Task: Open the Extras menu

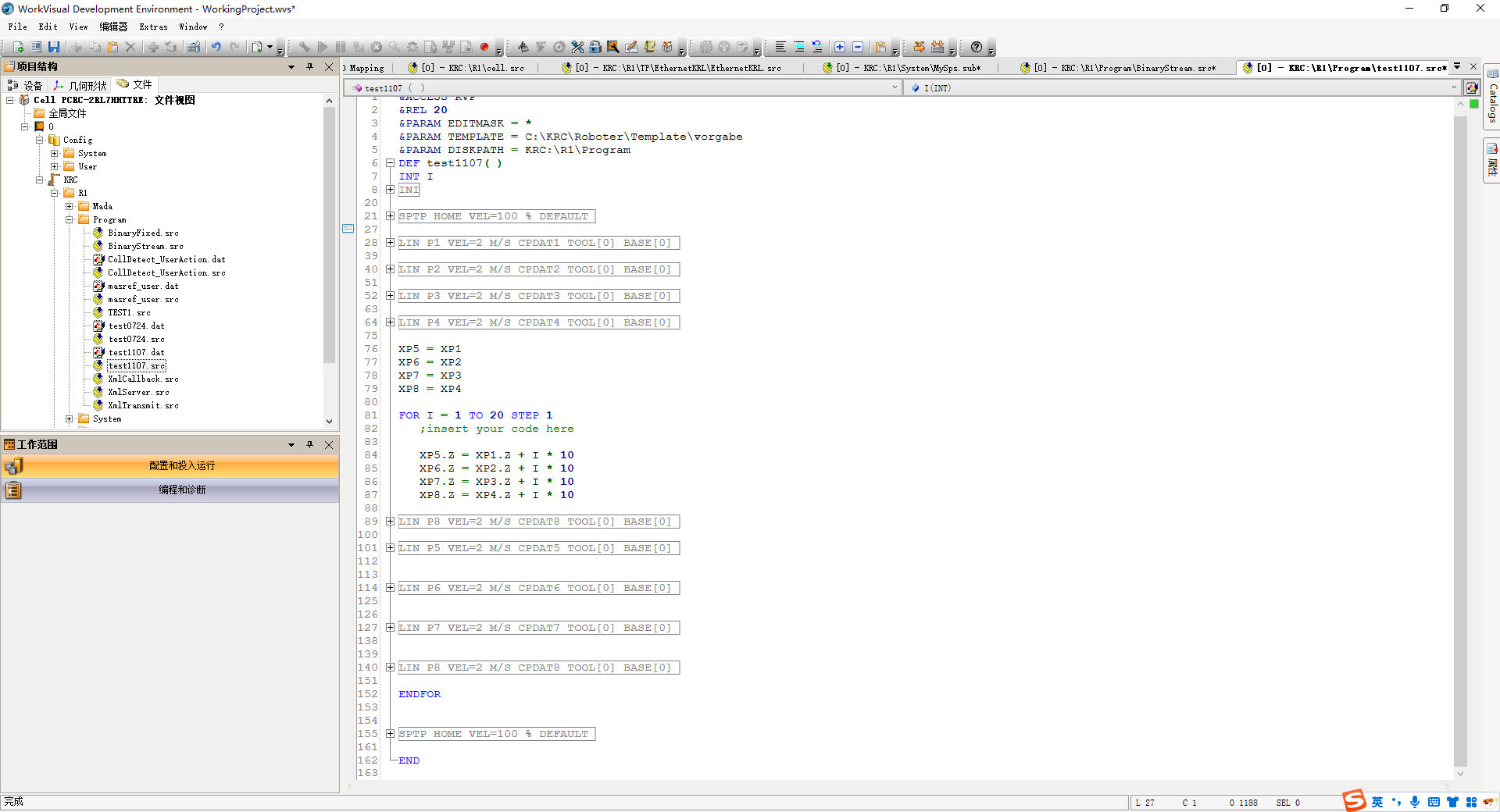Action: pos(154,27)
